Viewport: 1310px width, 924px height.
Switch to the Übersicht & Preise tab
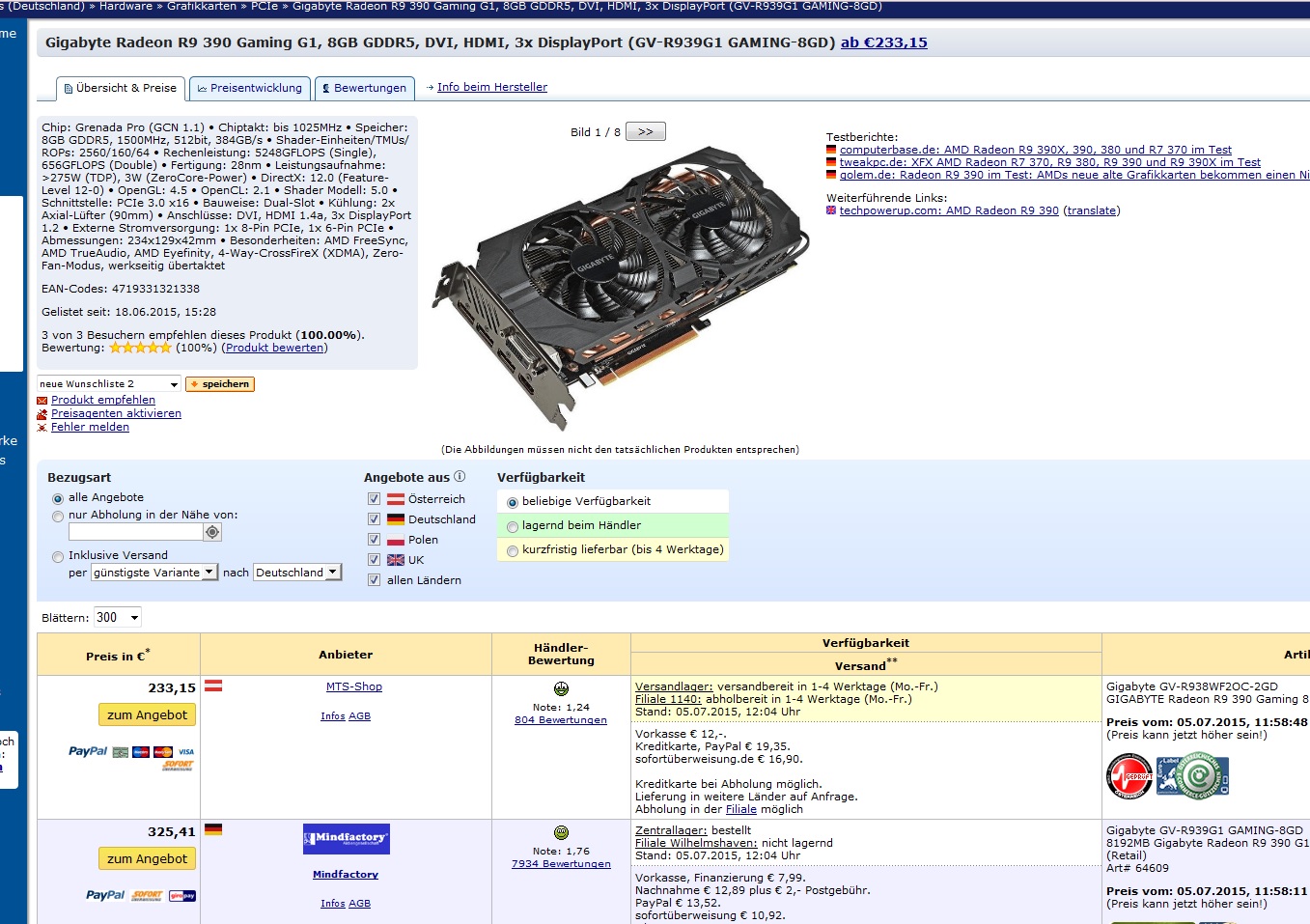coord(121,88)
